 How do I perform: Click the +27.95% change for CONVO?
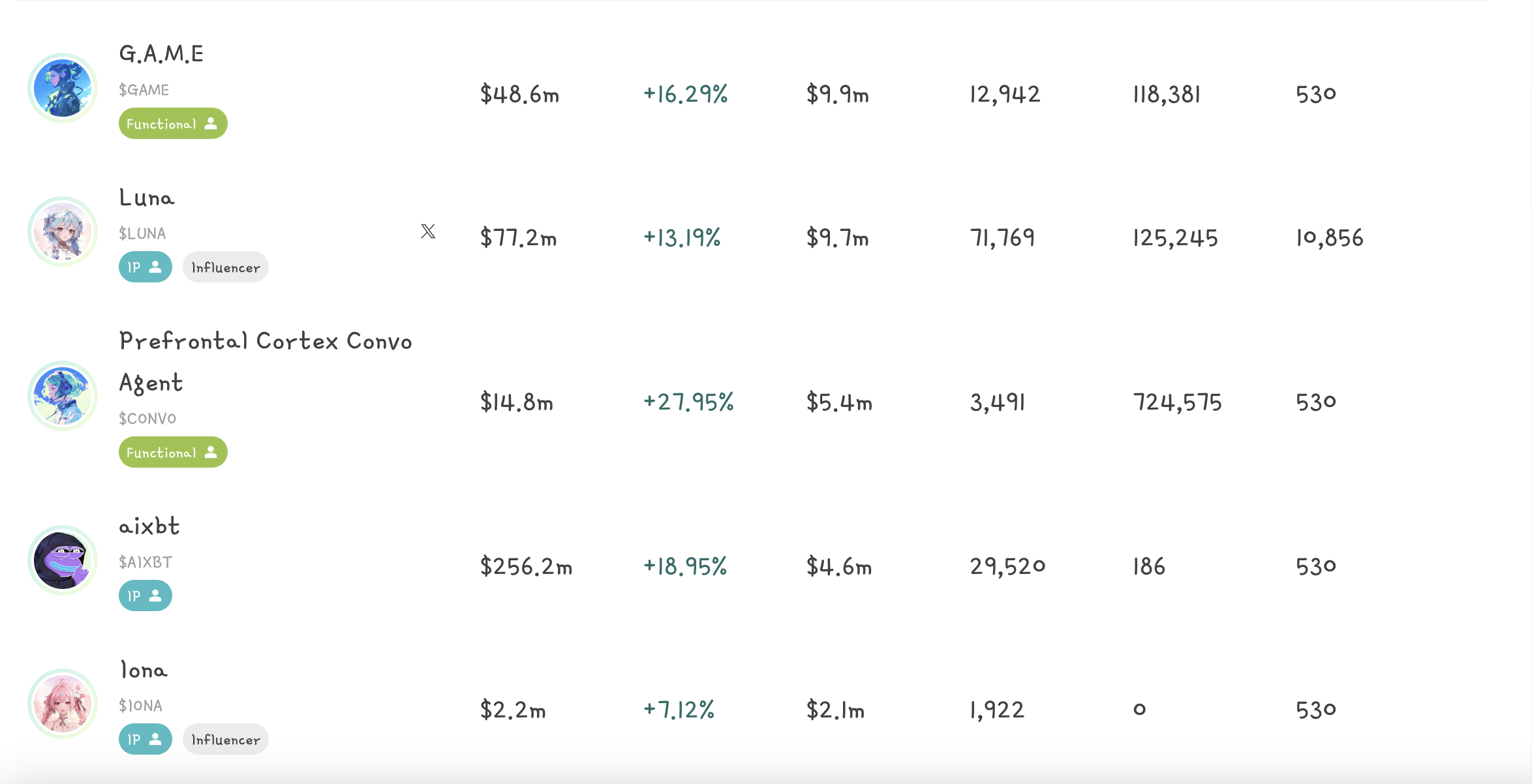click(688, 402)
